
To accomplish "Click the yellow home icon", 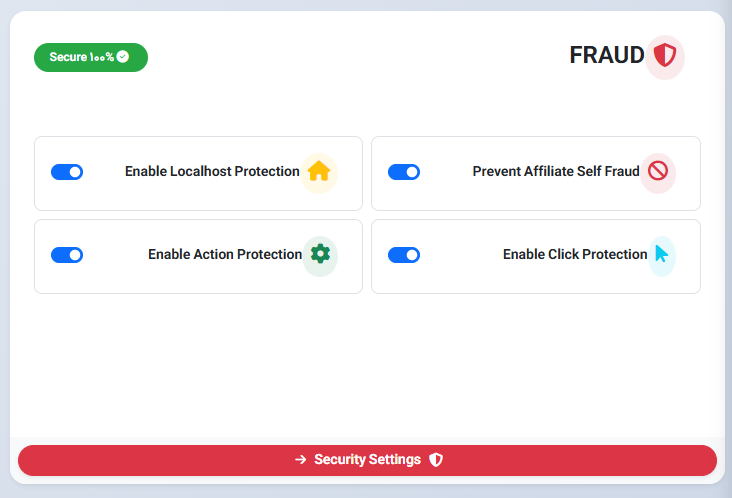I will tap(319, 172).
